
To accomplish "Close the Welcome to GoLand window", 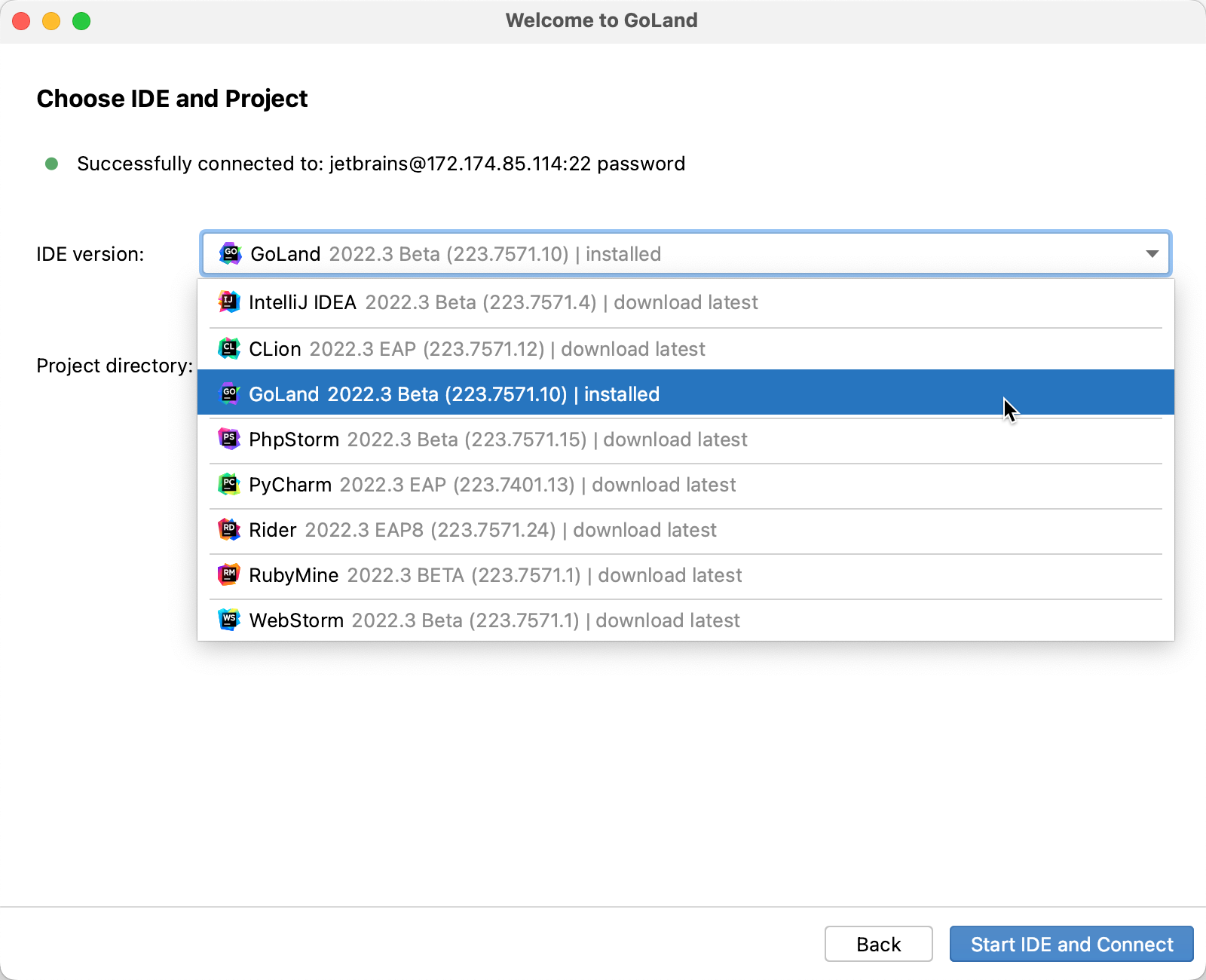I will (x=21, y=21).
